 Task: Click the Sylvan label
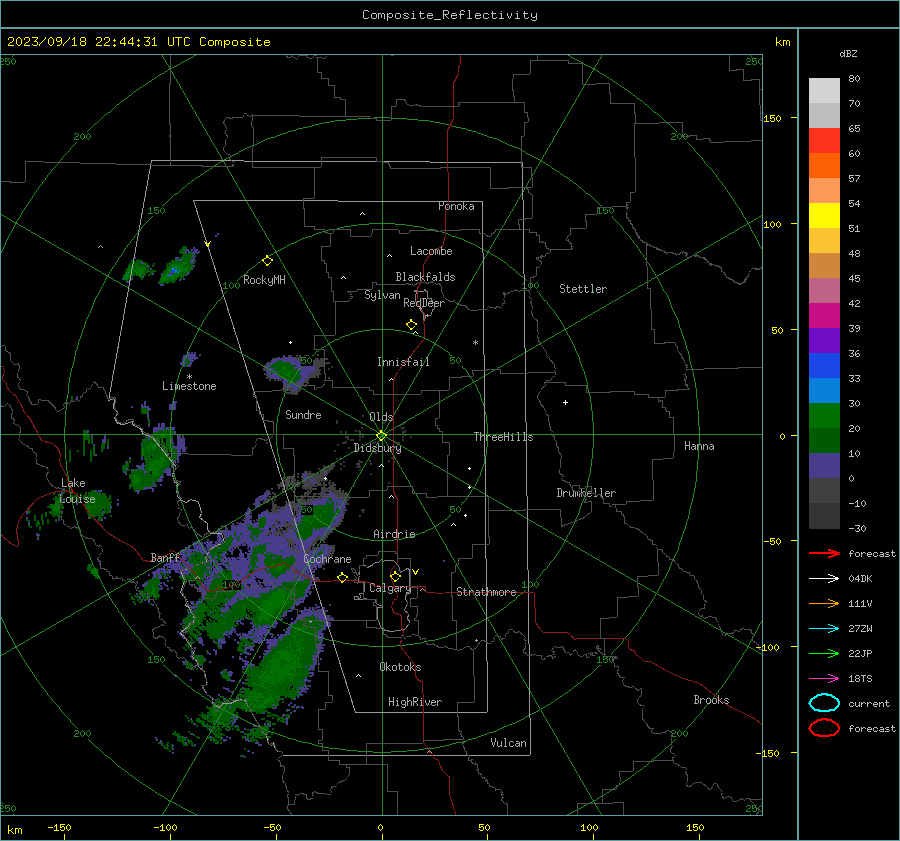click(382, 295)
